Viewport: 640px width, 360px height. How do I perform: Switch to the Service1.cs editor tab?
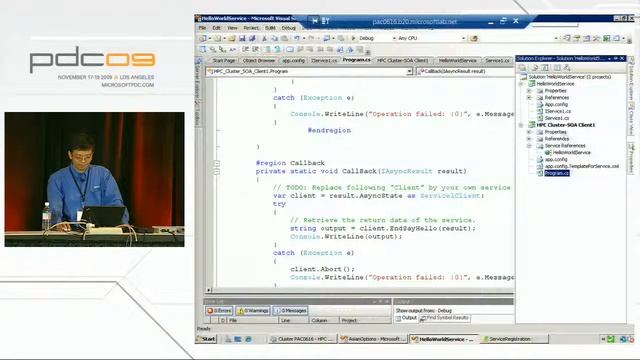pos(497,60)
